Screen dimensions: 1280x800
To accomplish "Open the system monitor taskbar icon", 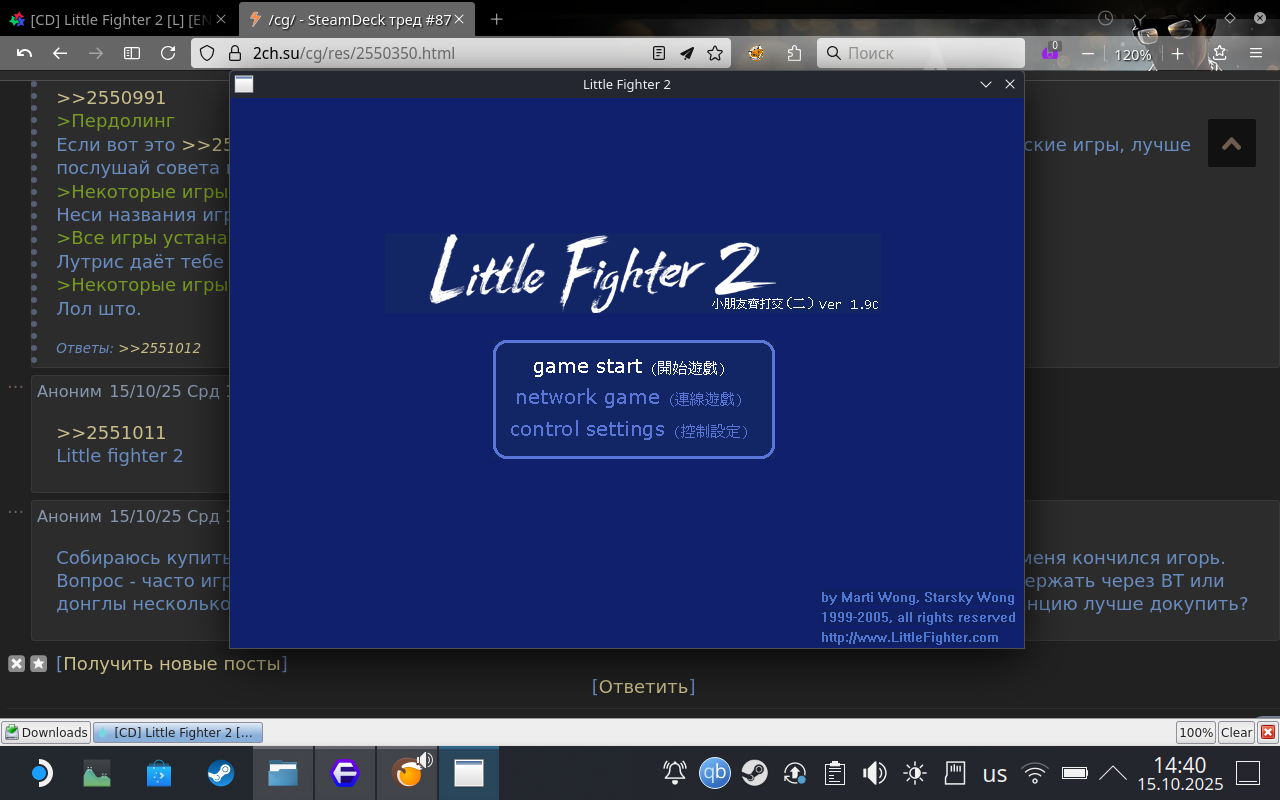I will point(97,773).
